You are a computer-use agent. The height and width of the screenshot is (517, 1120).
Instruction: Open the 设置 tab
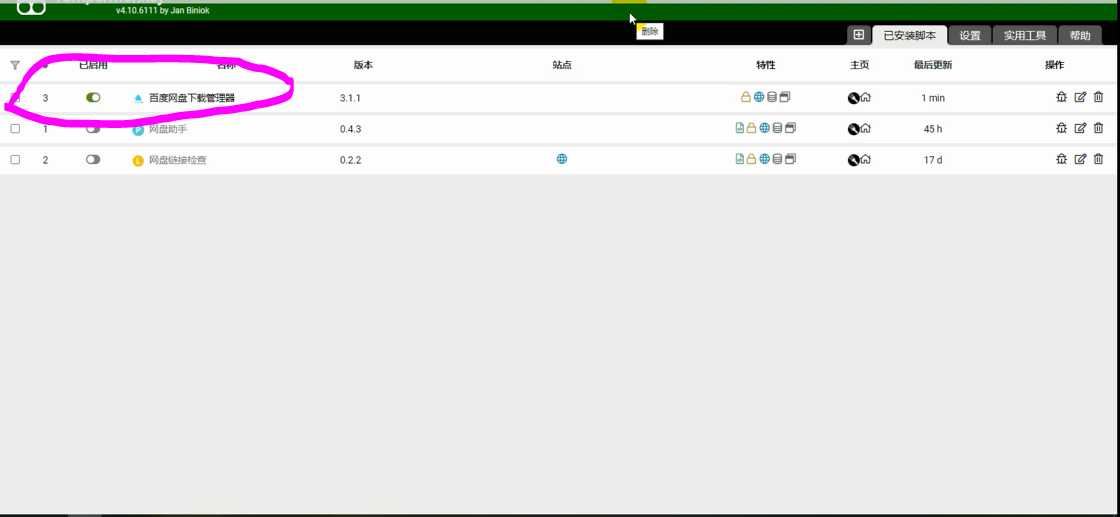pyautogui.click(x=970, y=36)
